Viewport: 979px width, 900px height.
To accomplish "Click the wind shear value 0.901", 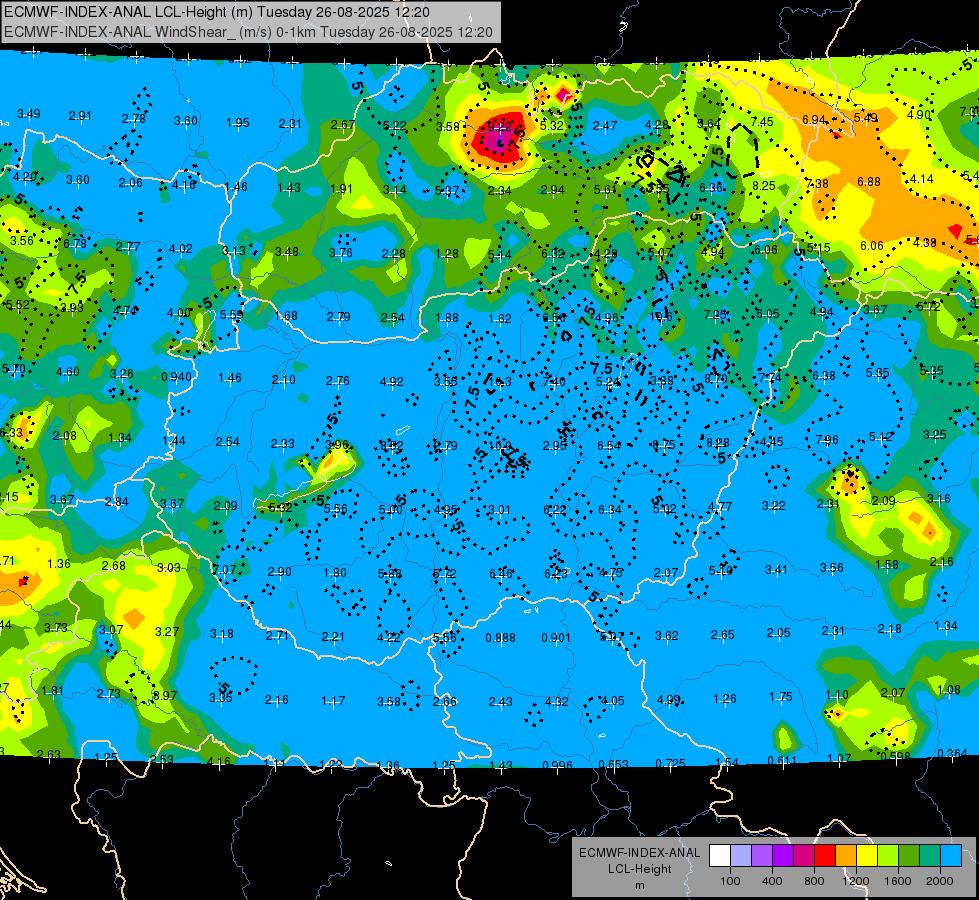I will [556, 637].
